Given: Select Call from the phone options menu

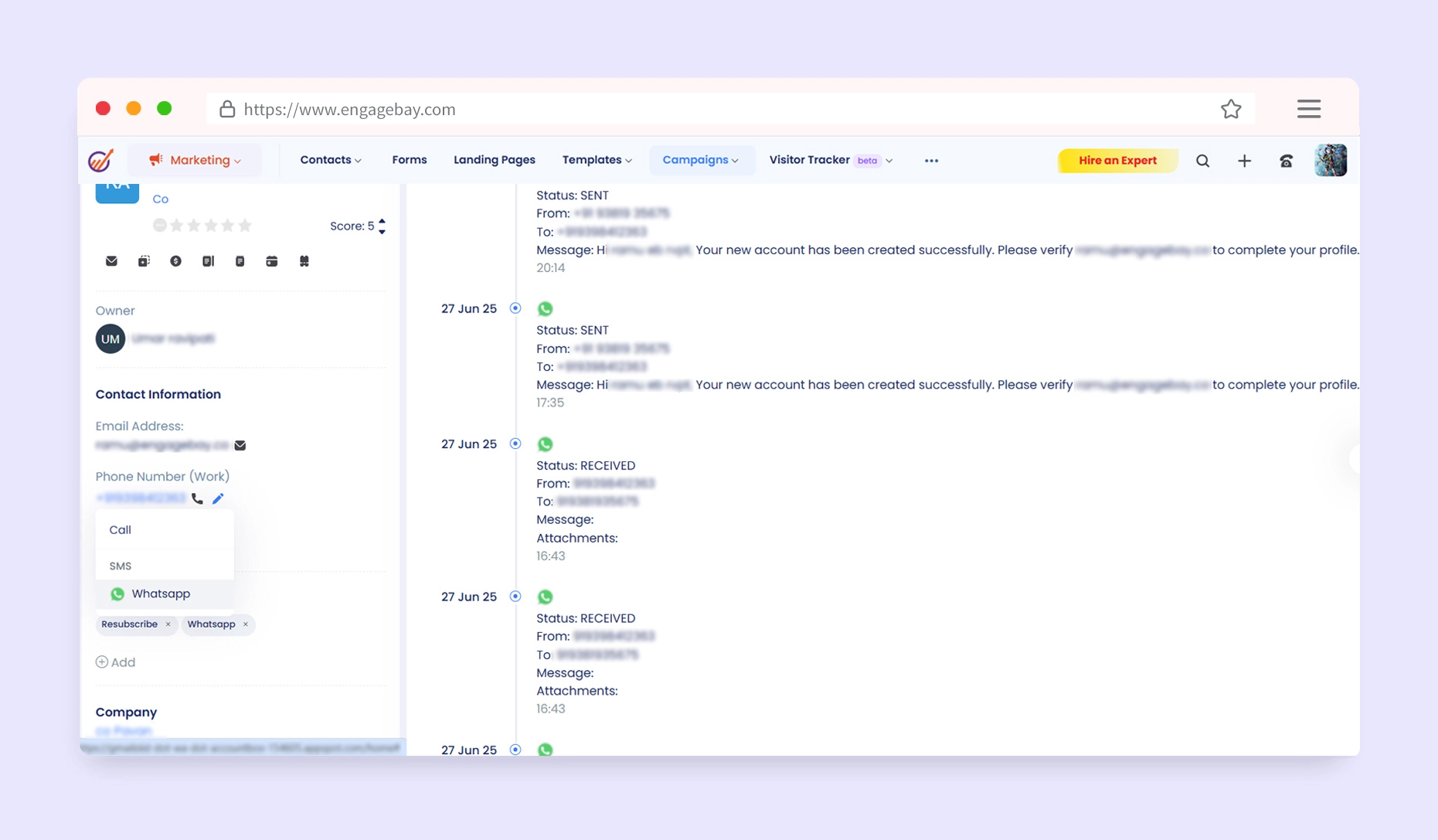Looking at the screenshot, I should pyautogui.click(x=121, y=530).
